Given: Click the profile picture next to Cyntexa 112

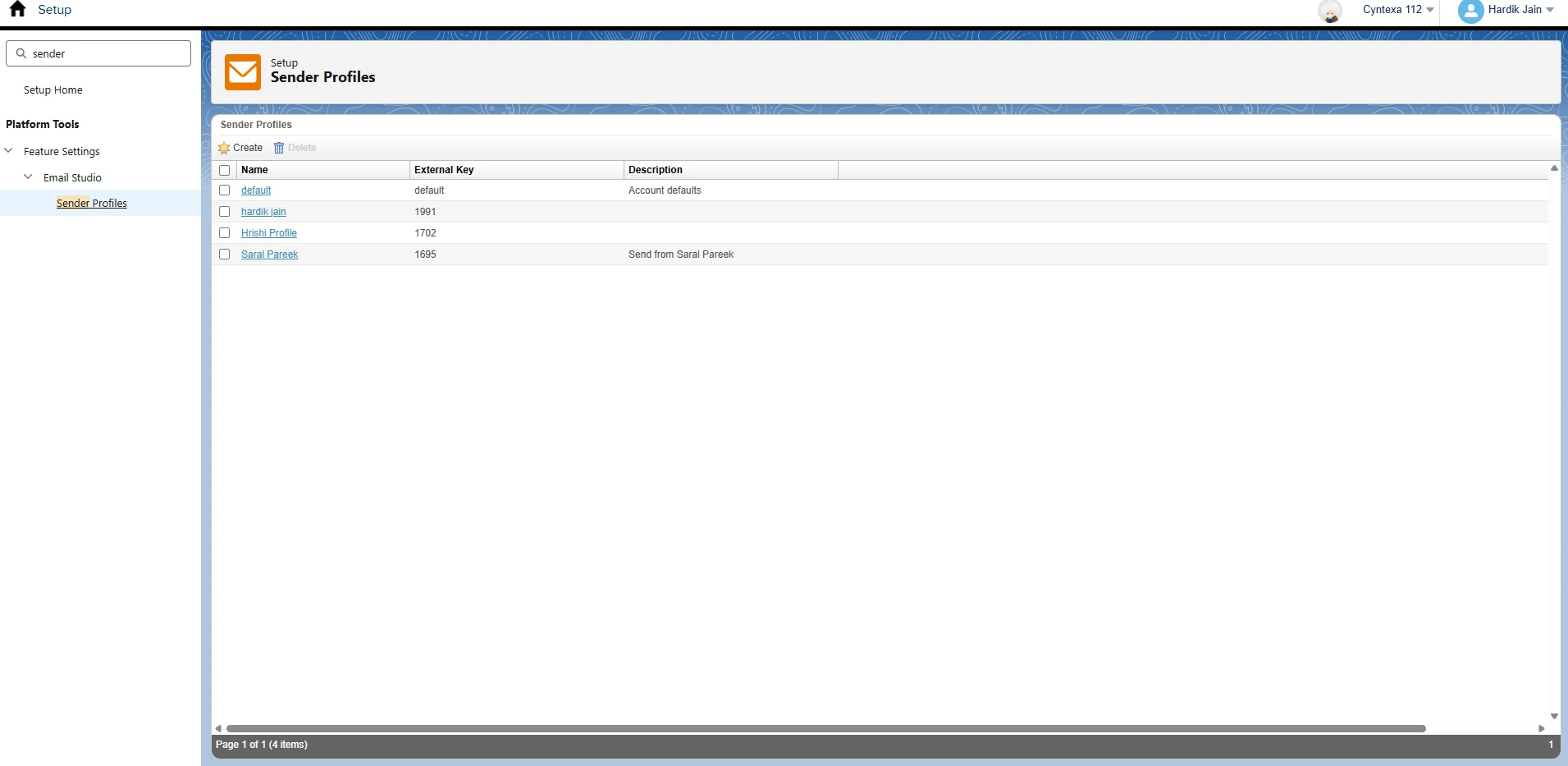Looking at the screenshot, I should [x=1331, y=11].
